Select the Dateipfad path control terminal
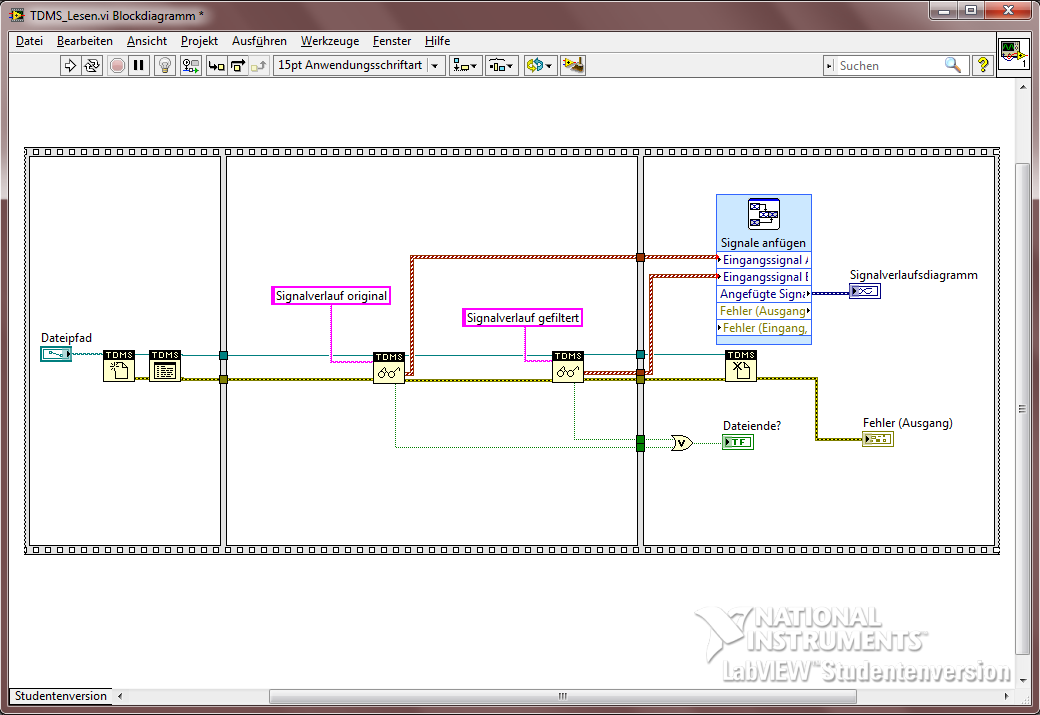1040x715 pixels. click(x=56, y=354)
